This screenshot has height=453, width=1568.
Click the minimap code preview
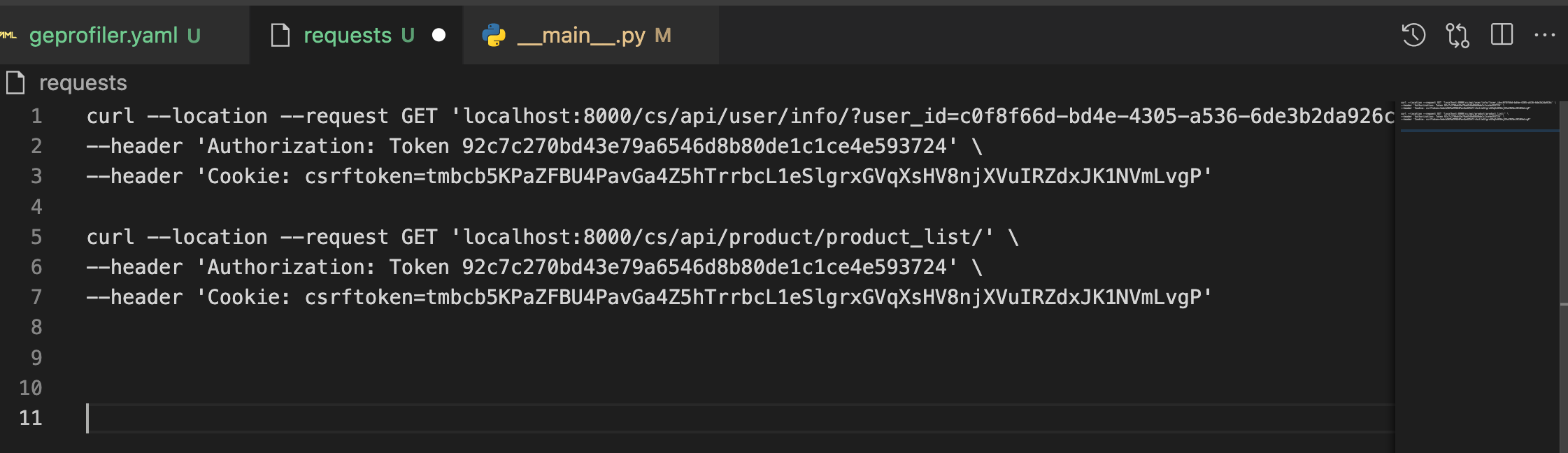(1478, 112)
